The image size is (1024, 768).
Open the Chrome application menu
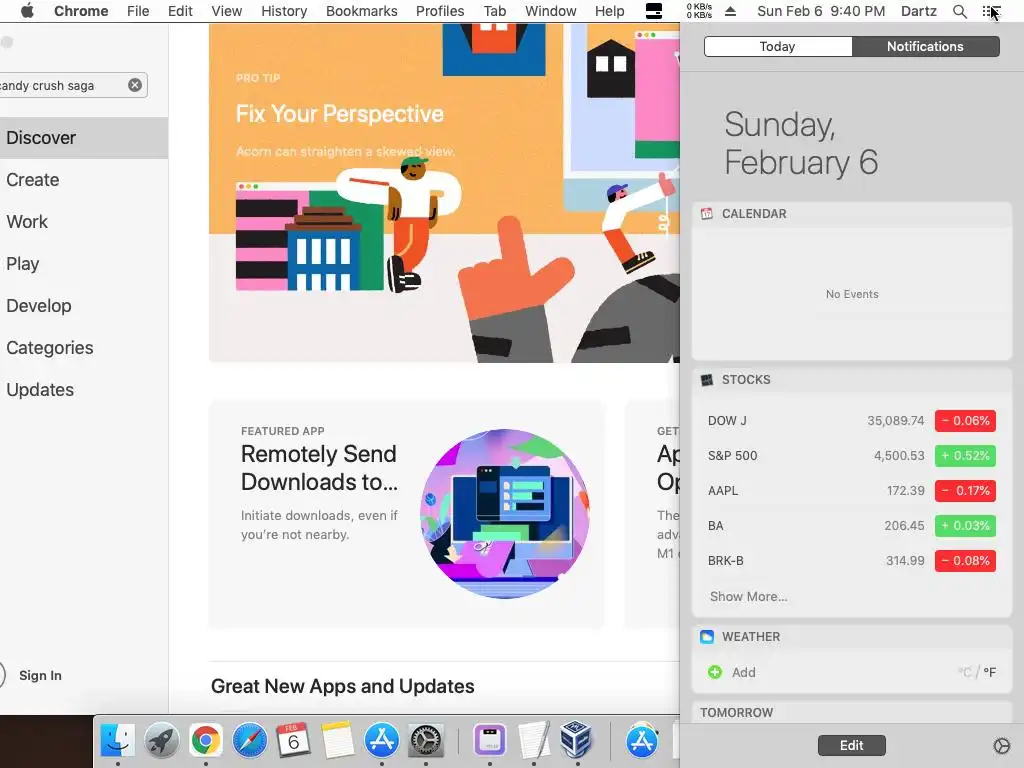coord(81,11)
